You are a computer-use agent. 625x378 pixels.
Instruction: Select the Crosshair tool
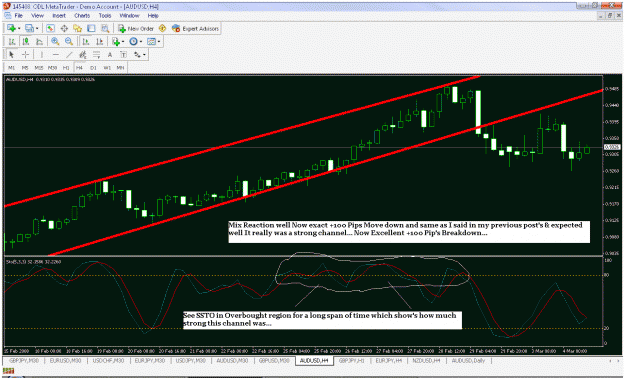coord(26,55)
